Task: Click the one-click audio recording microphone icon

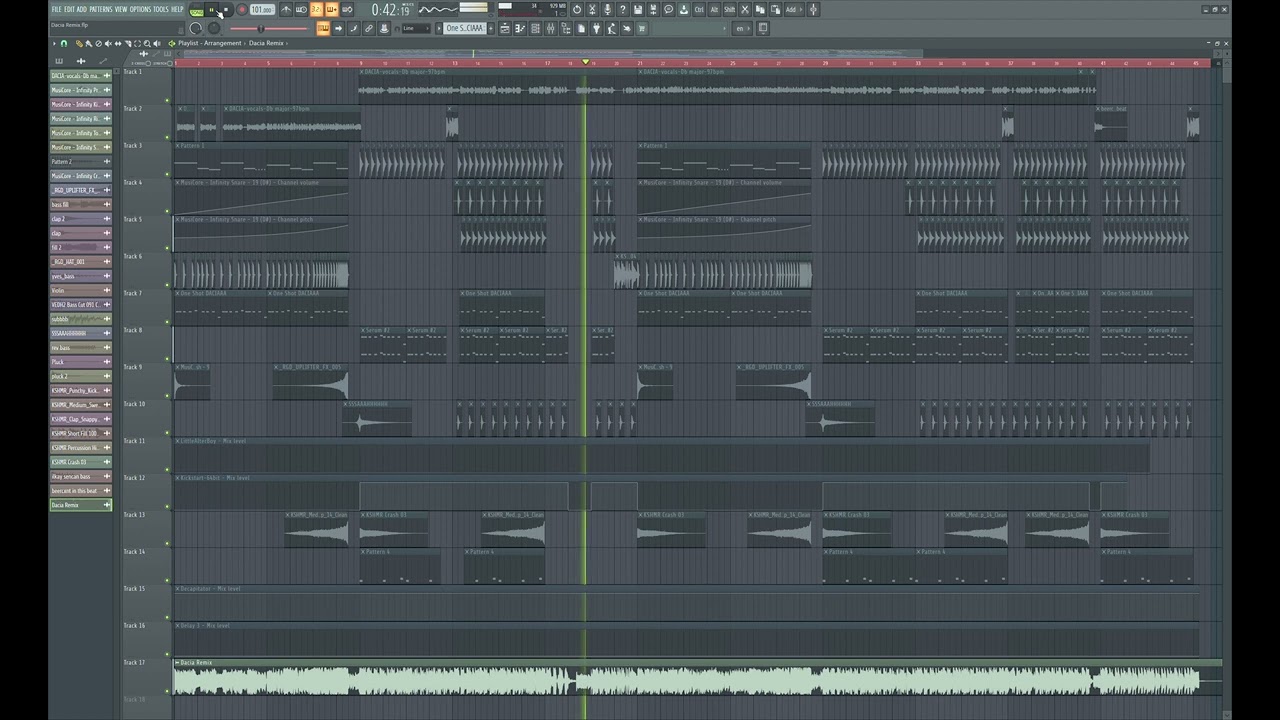Action: pos(607,10)
